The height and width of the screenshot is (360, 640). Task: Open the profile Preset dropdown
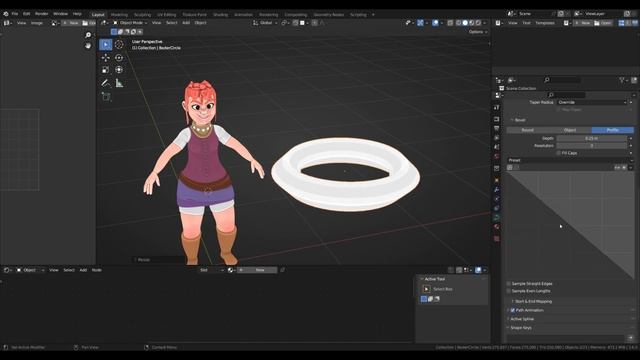tap(570, 160)
